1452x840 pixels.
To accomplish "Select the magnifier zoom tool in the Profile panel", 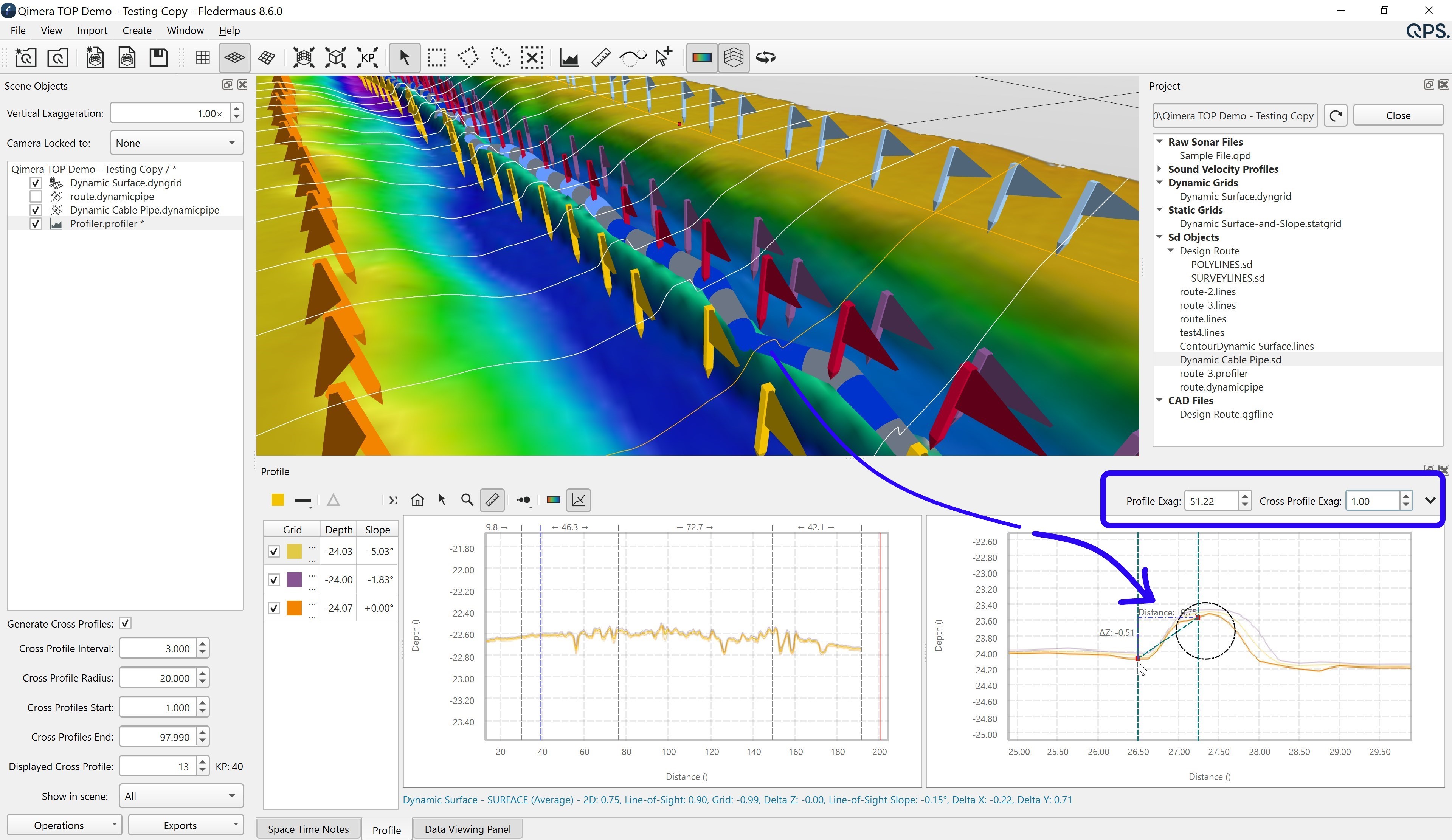I will click(x=467, y=500).
